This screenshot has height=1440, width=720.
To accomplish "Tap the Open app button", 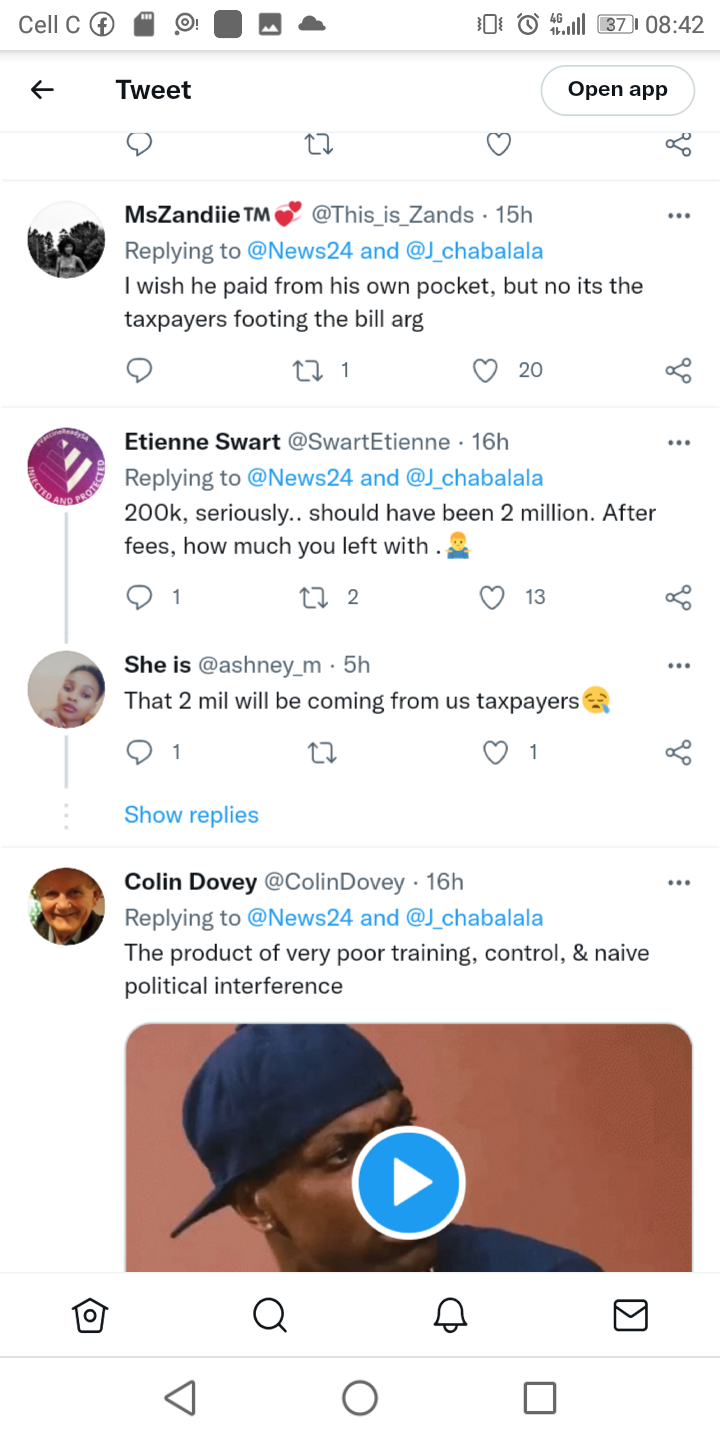I will point(617,90).
